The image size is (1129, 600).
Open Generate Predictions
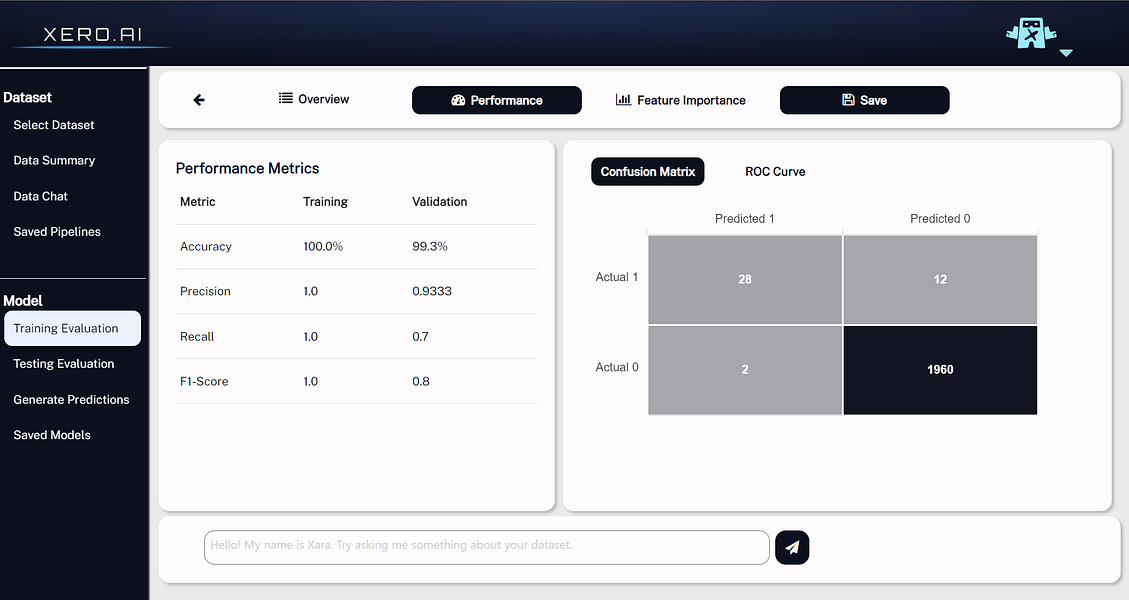point(71,399)
